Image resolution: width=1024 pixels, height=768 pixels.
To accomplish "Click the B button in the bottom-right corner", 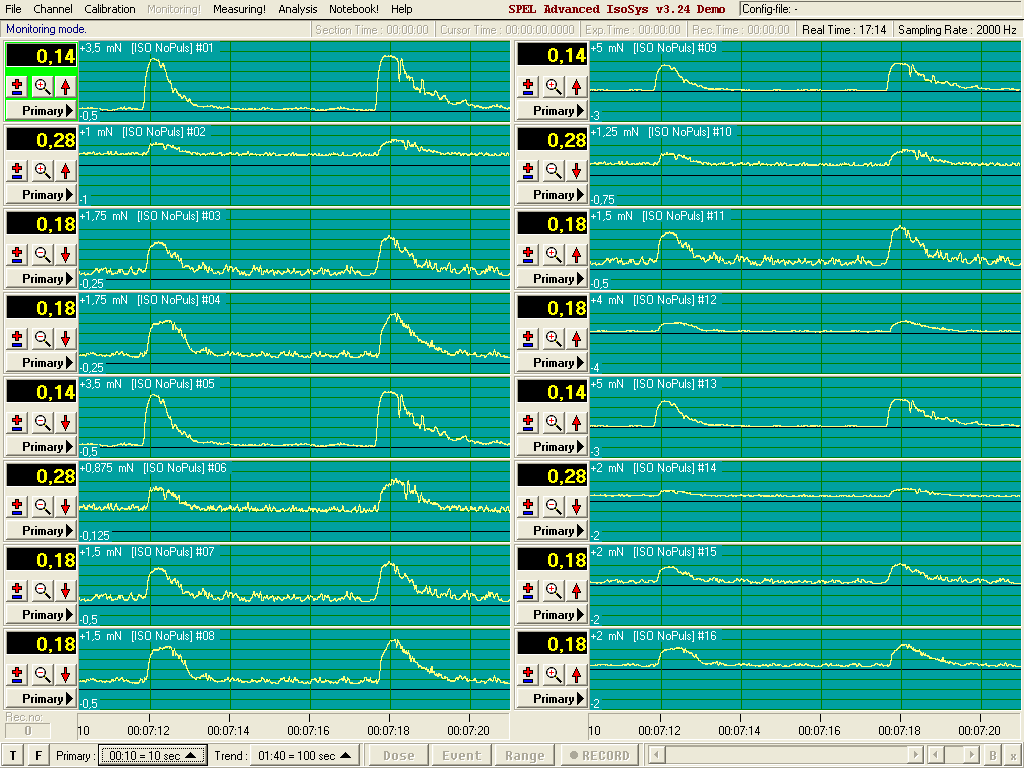I will (992, 755).
